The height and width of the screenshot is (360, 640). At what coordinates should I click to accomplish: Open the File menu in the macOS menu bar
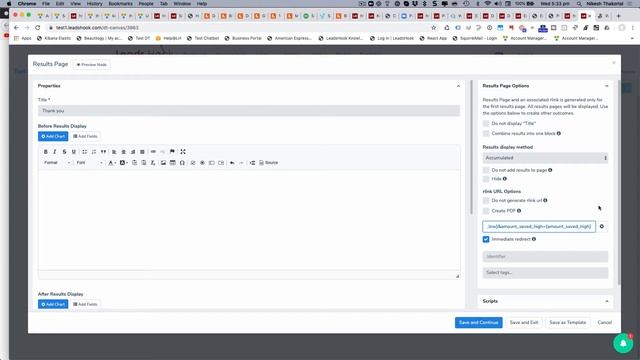(x=46, y=4)
